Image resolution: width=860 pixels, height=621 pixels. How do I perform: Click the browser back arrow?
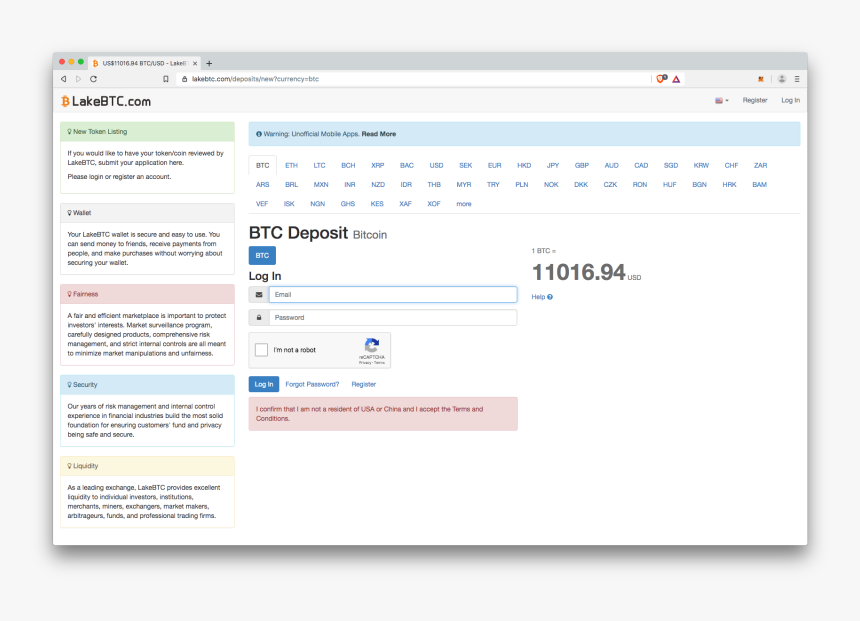[64, 79]
